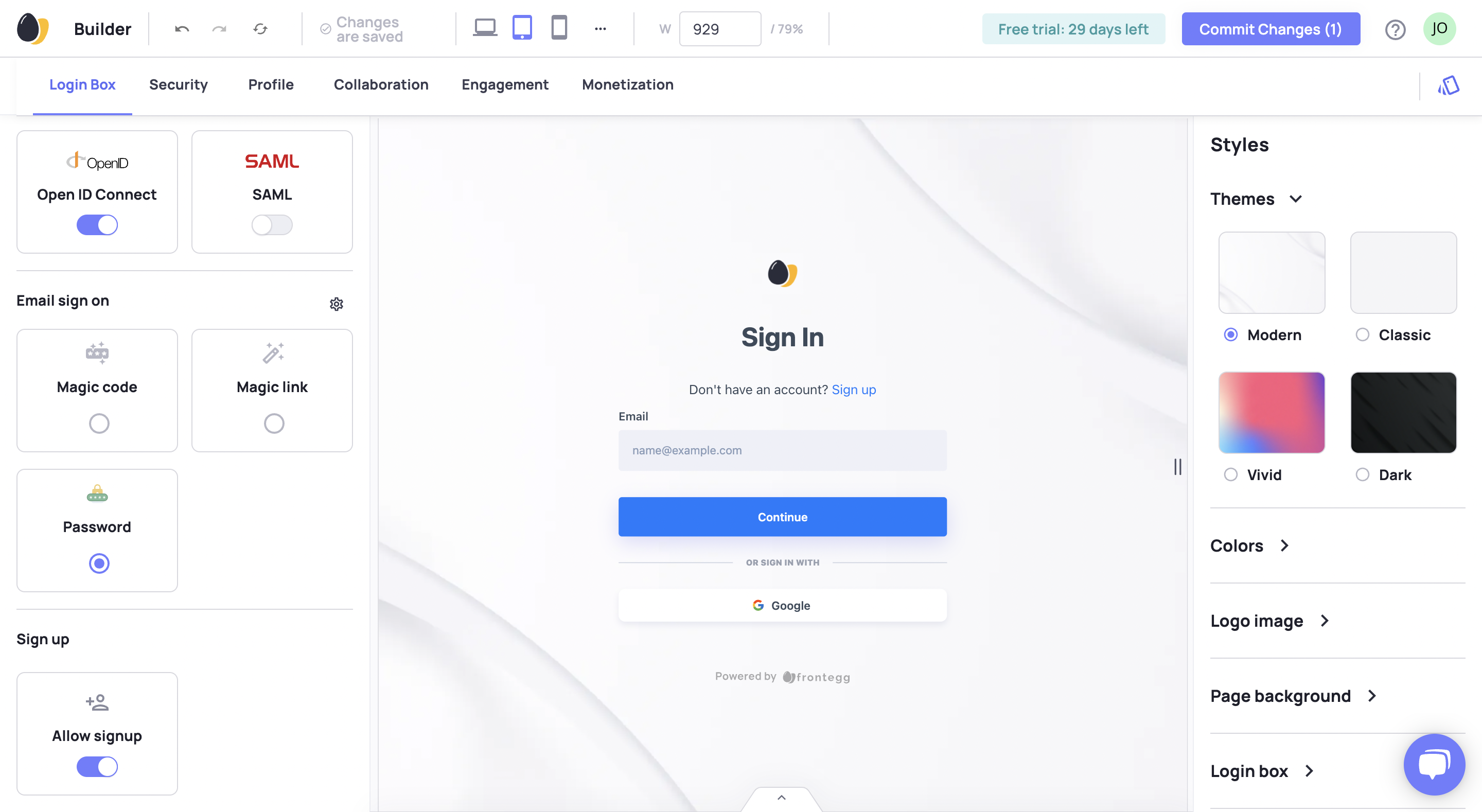Open the help question mark icon

(x=1395, y=29)
